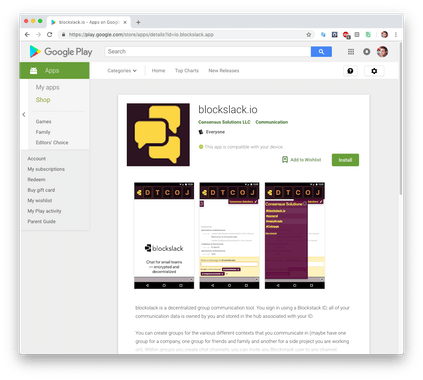This screenshot has width=423, height=380.
Task: Click the page vertical scrollbar
Action: pyautogui.click(x=400, y=119)
